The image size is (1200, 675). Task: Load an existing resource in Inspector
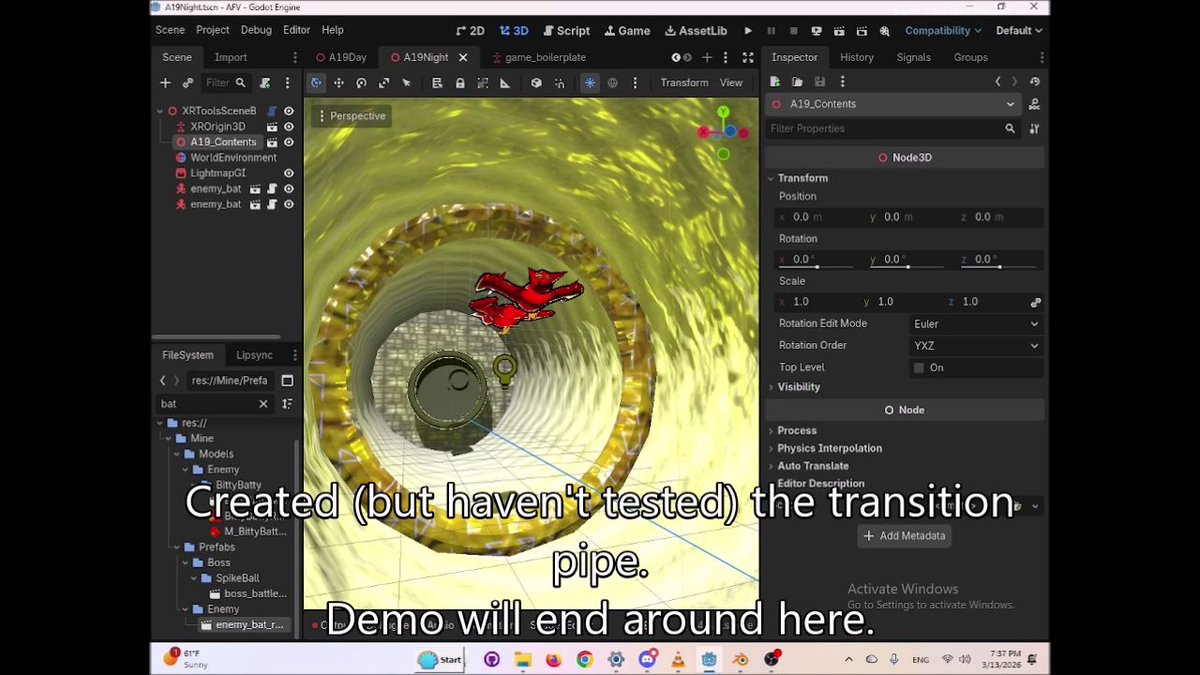(x=797, y=82)
